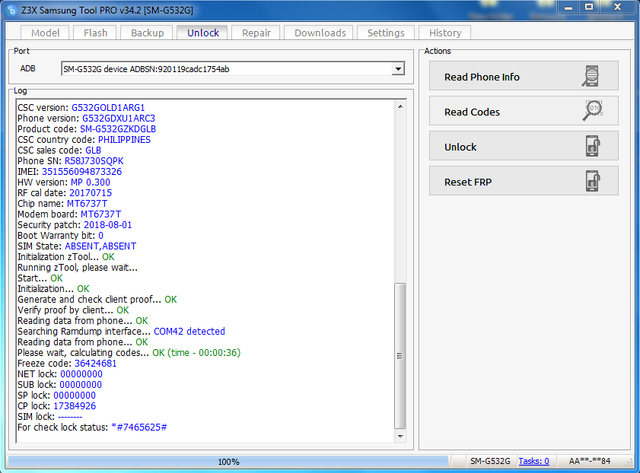The image size is (640, 473).
Task: Click the SM-G532G status bar entry
Action: tap(490, 461)
